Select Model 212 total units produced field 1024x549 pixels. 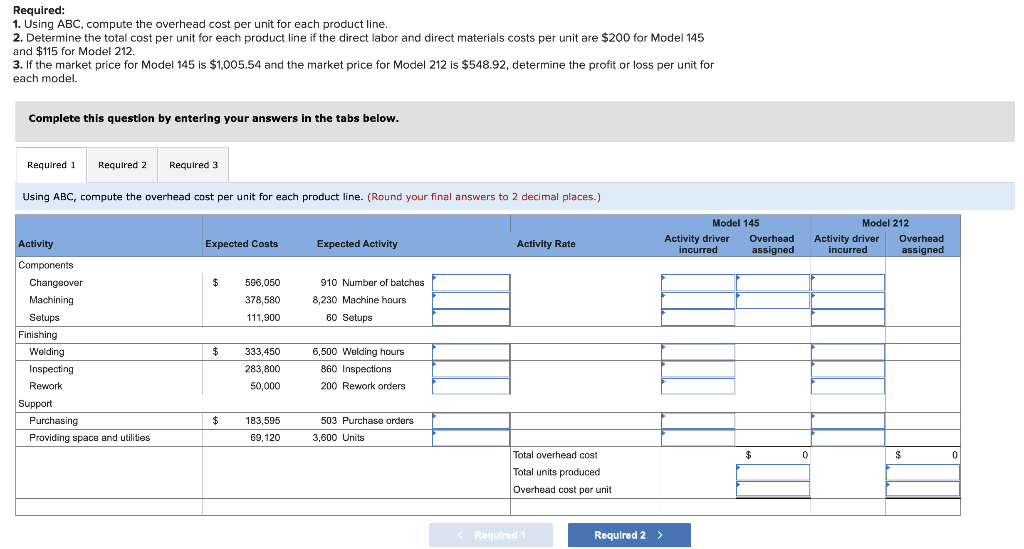(x=923, y=473)
